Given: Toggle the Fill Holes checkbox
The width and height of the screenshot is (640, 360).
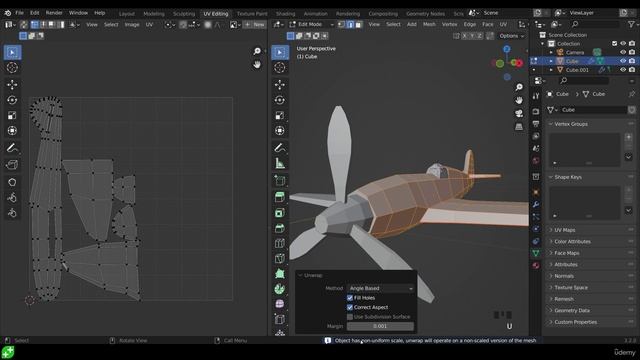Looking at the screenshot, I should tap(350, 298).
